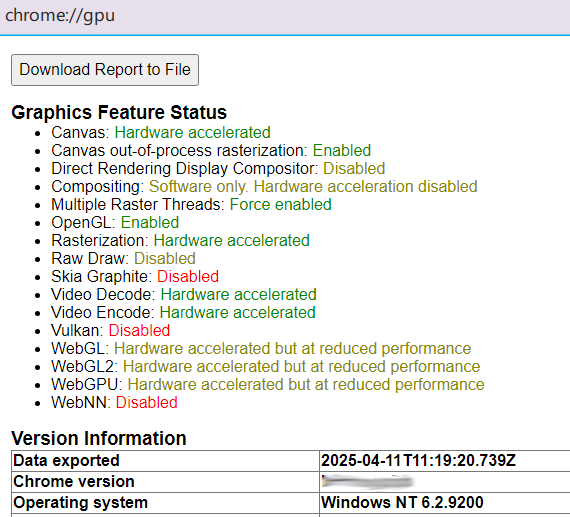Select the Graphics Feature Status heading
Image resolution: width=570 pixels, height=517 pixels.
[119, 112]
